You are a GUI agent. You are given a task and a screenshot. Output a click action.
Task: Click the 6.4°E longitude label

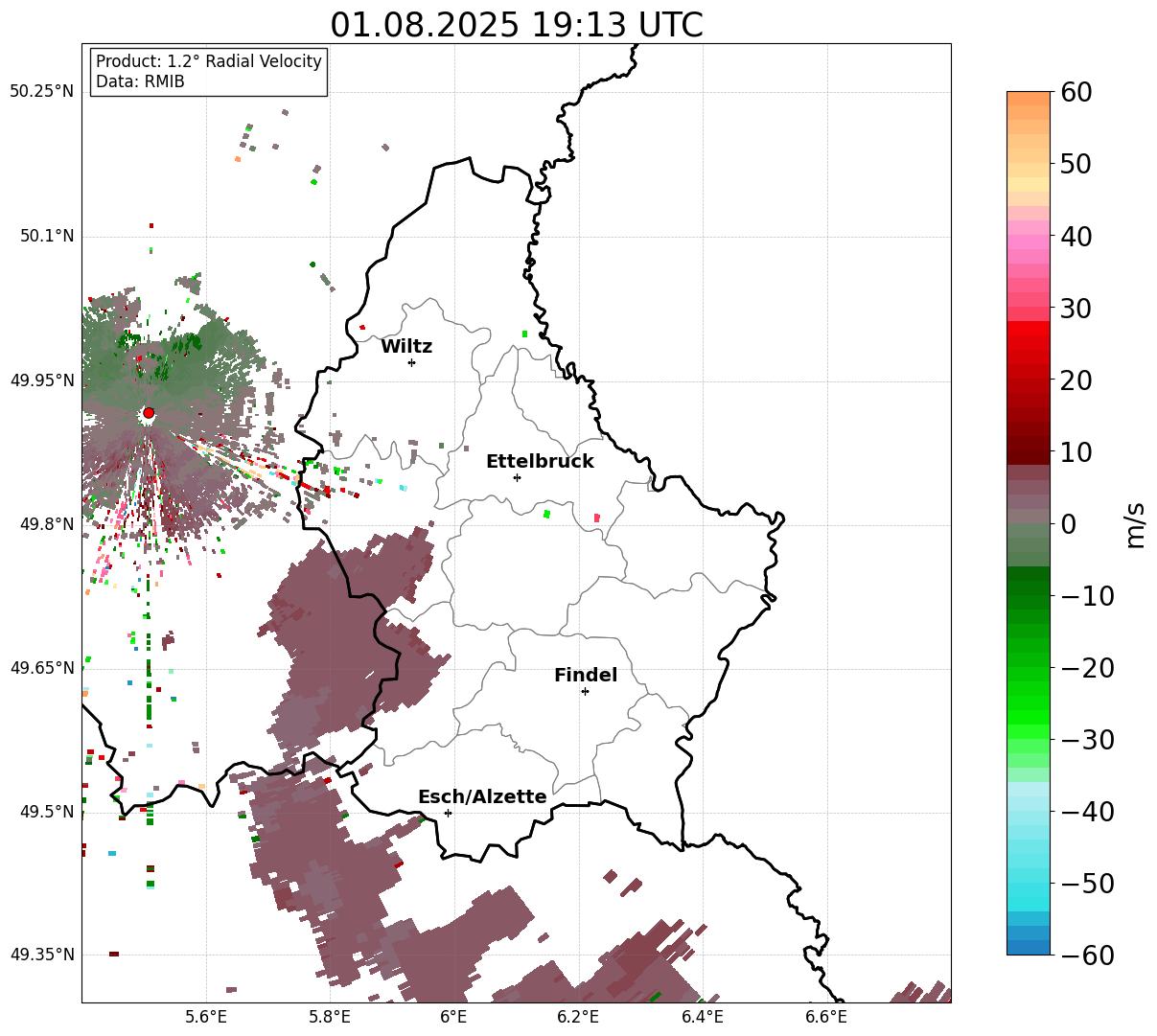tap(703, 1017)
